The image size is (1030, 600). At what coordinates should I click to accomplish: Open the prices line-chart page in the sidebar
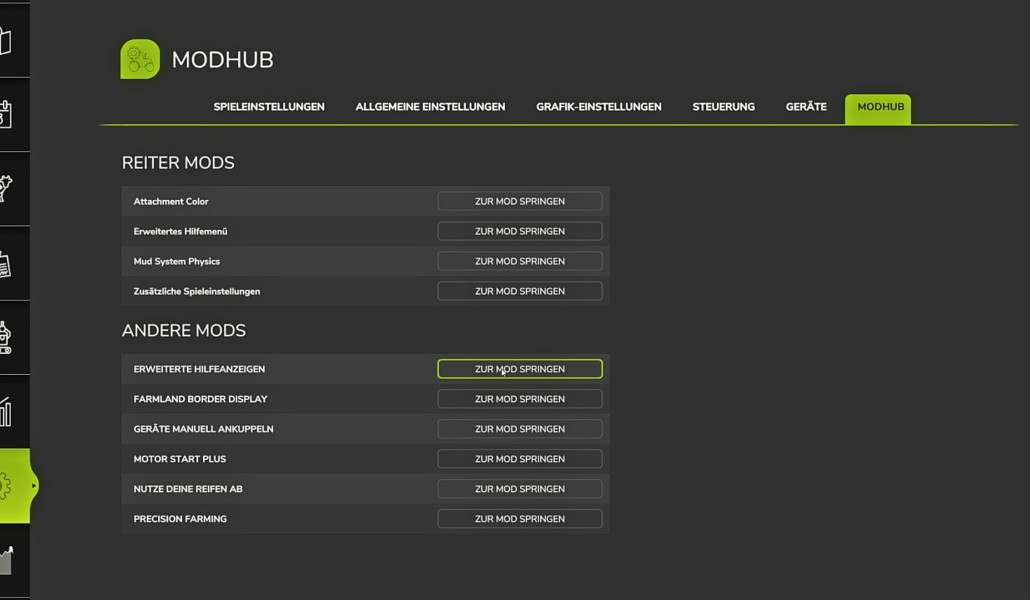(x=7, y=561)
